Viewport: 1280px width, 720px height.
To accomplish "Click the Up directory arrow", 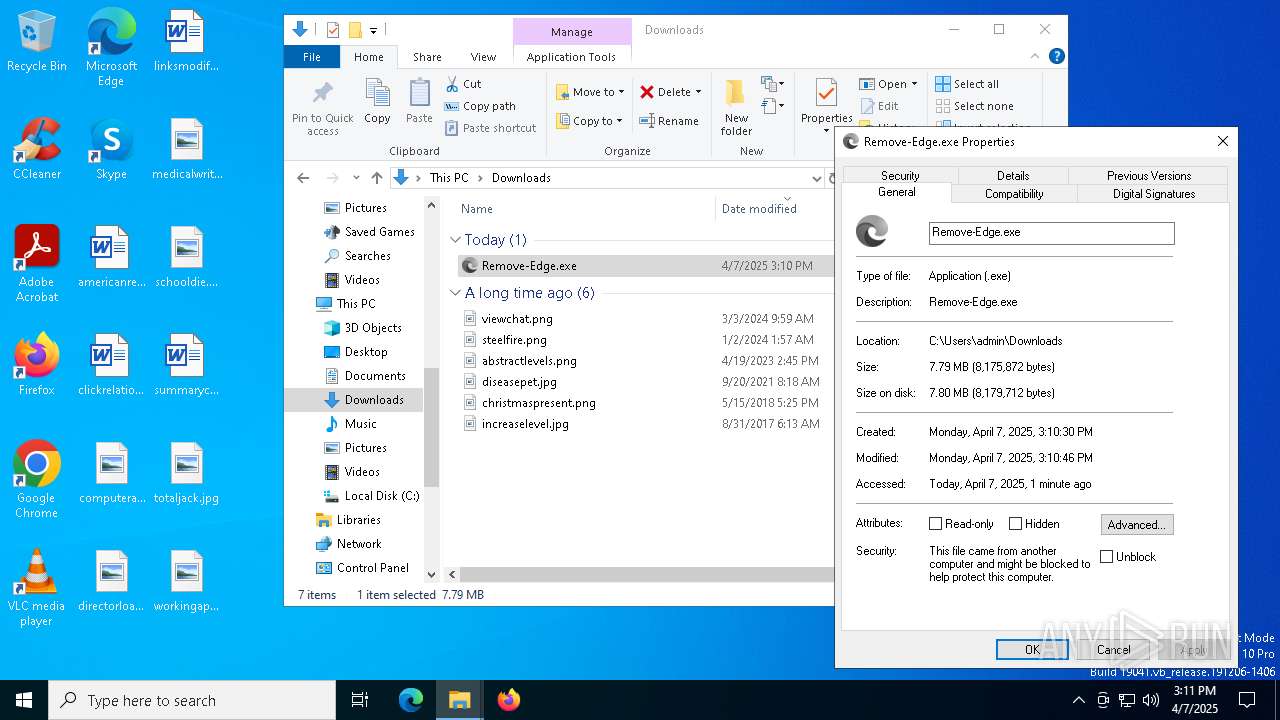I will 377,178.
